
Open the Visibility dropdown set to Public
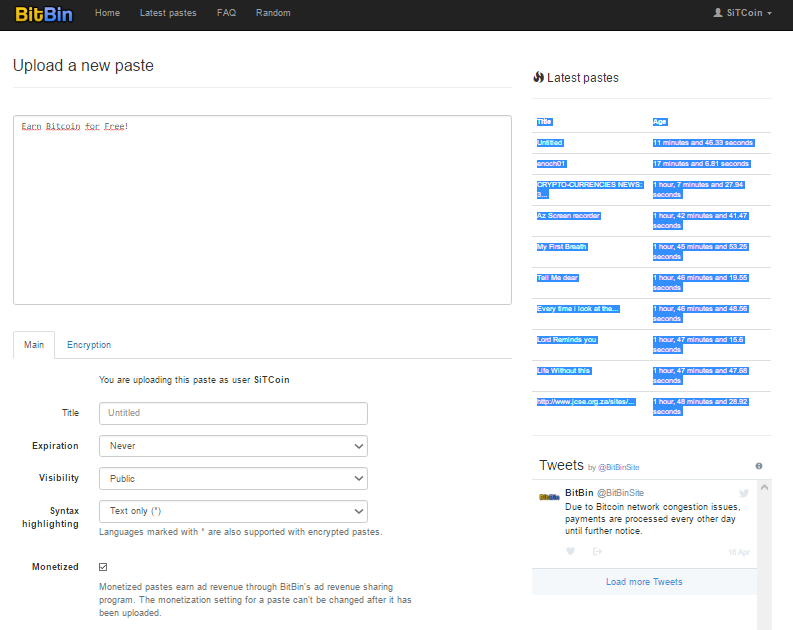[233, 478]
